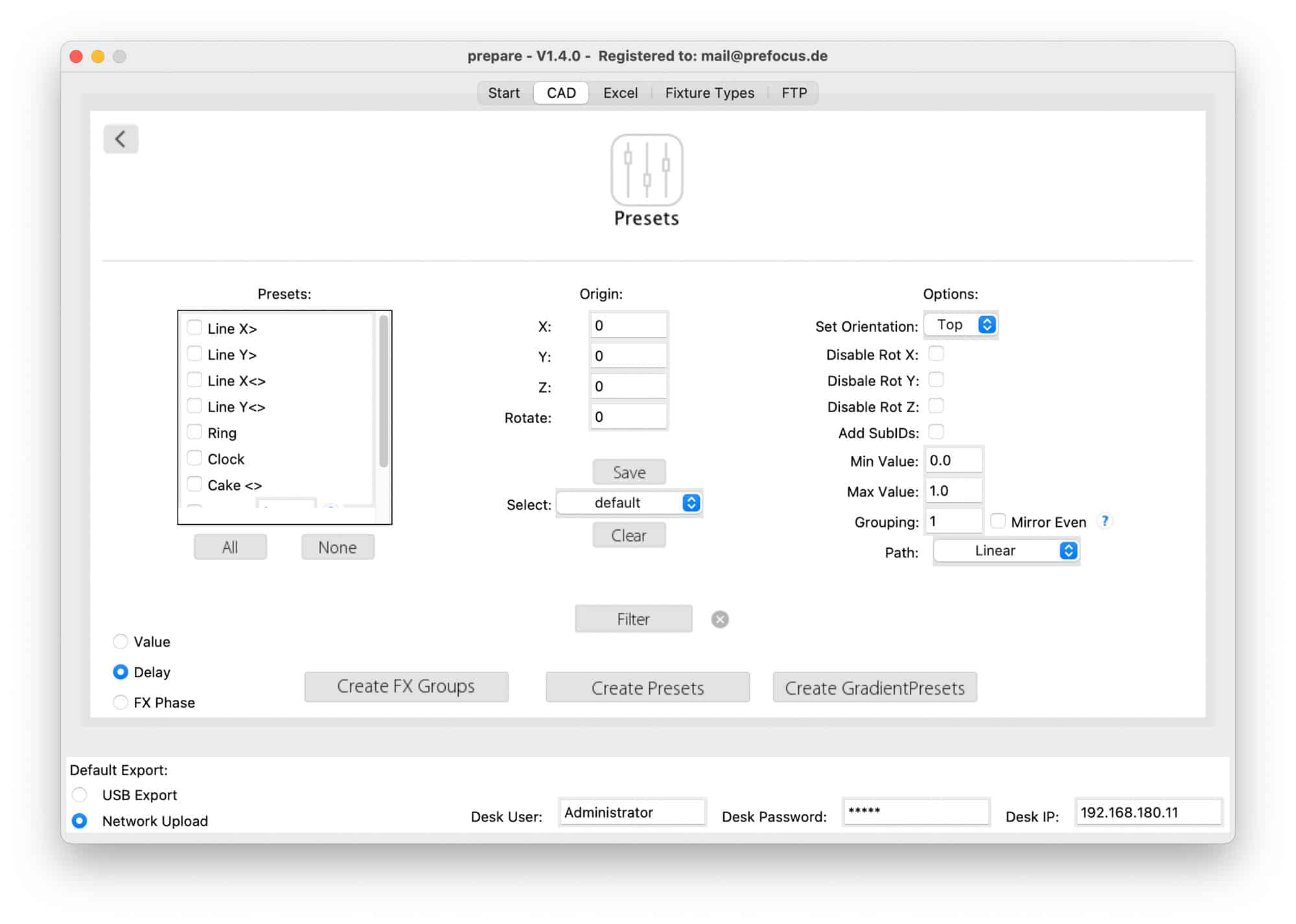Switch to the Fixture Types tab
The width and height of the screenshot is (1296, 924).
(709, 93)
